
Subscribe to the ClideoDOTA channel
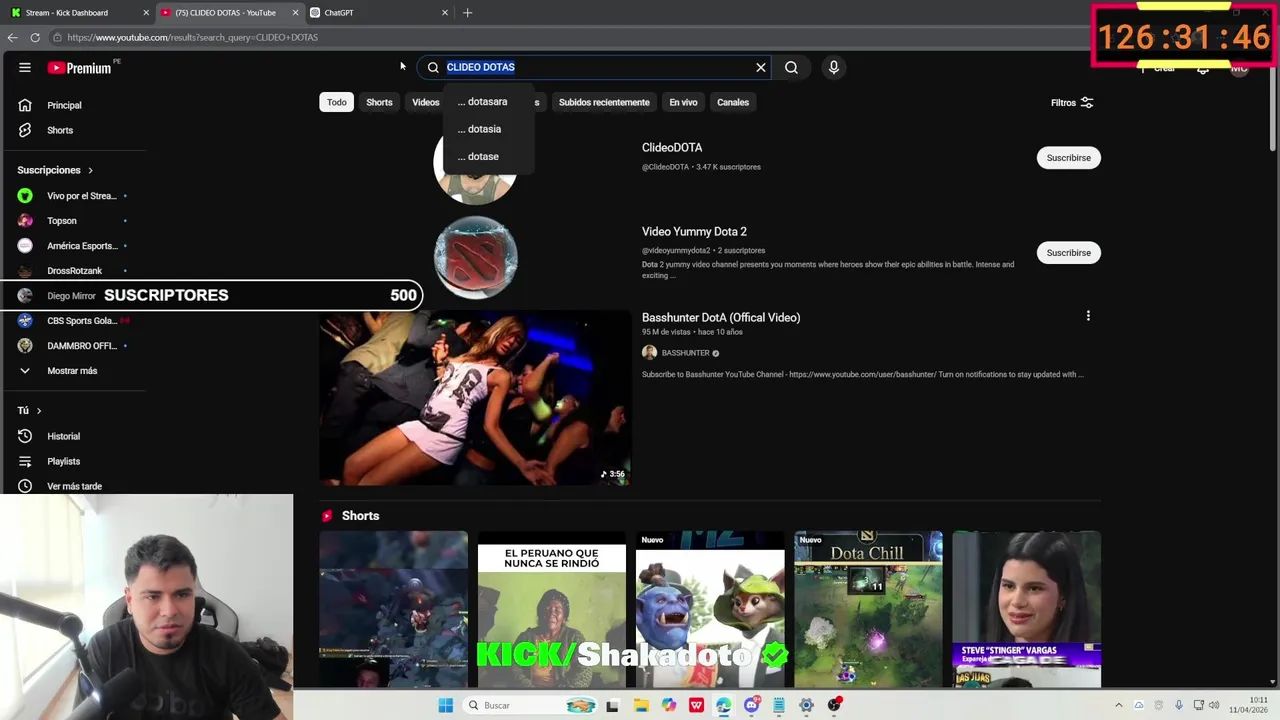pyautogui.click(x=1068, y=158)
